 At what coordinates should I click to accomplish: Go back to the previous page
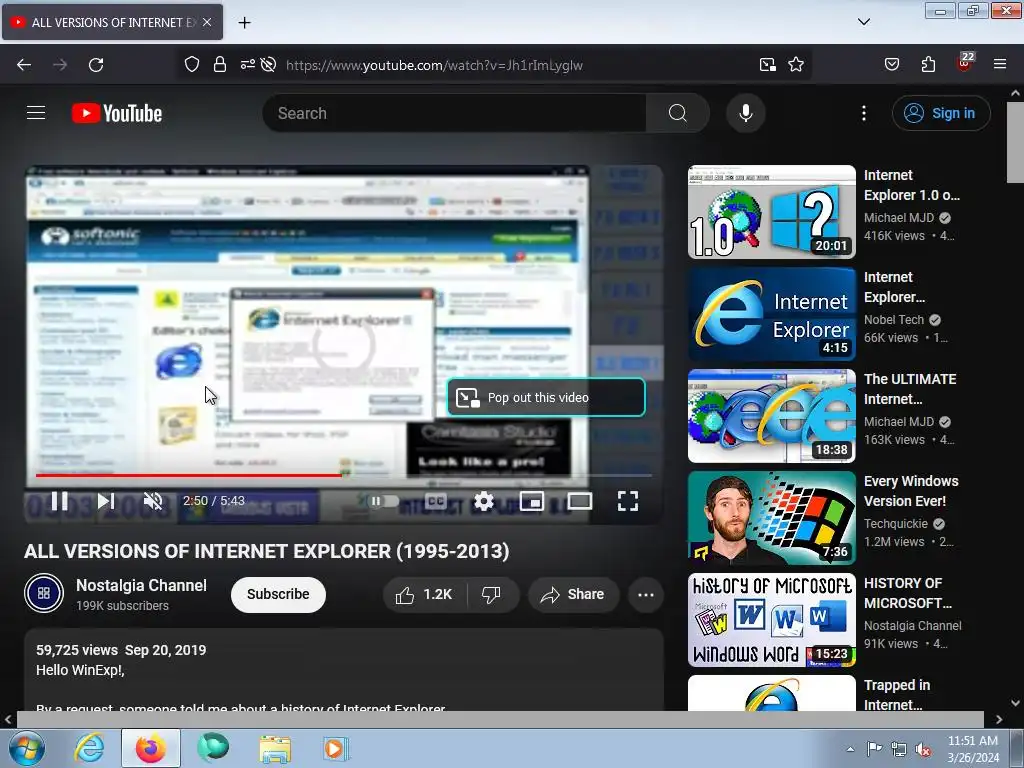point(24,65)
